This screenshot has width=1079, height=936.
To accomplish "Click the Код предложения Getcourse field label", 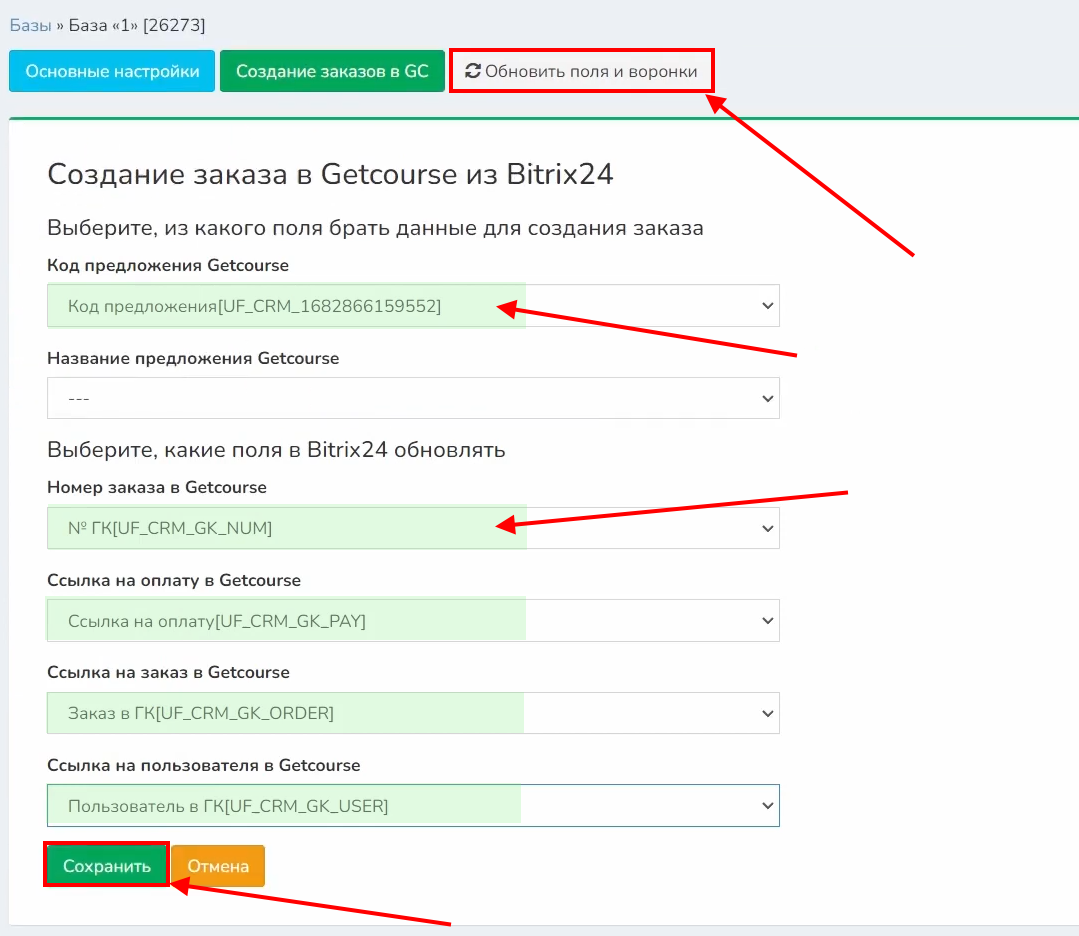I will 168,266.
